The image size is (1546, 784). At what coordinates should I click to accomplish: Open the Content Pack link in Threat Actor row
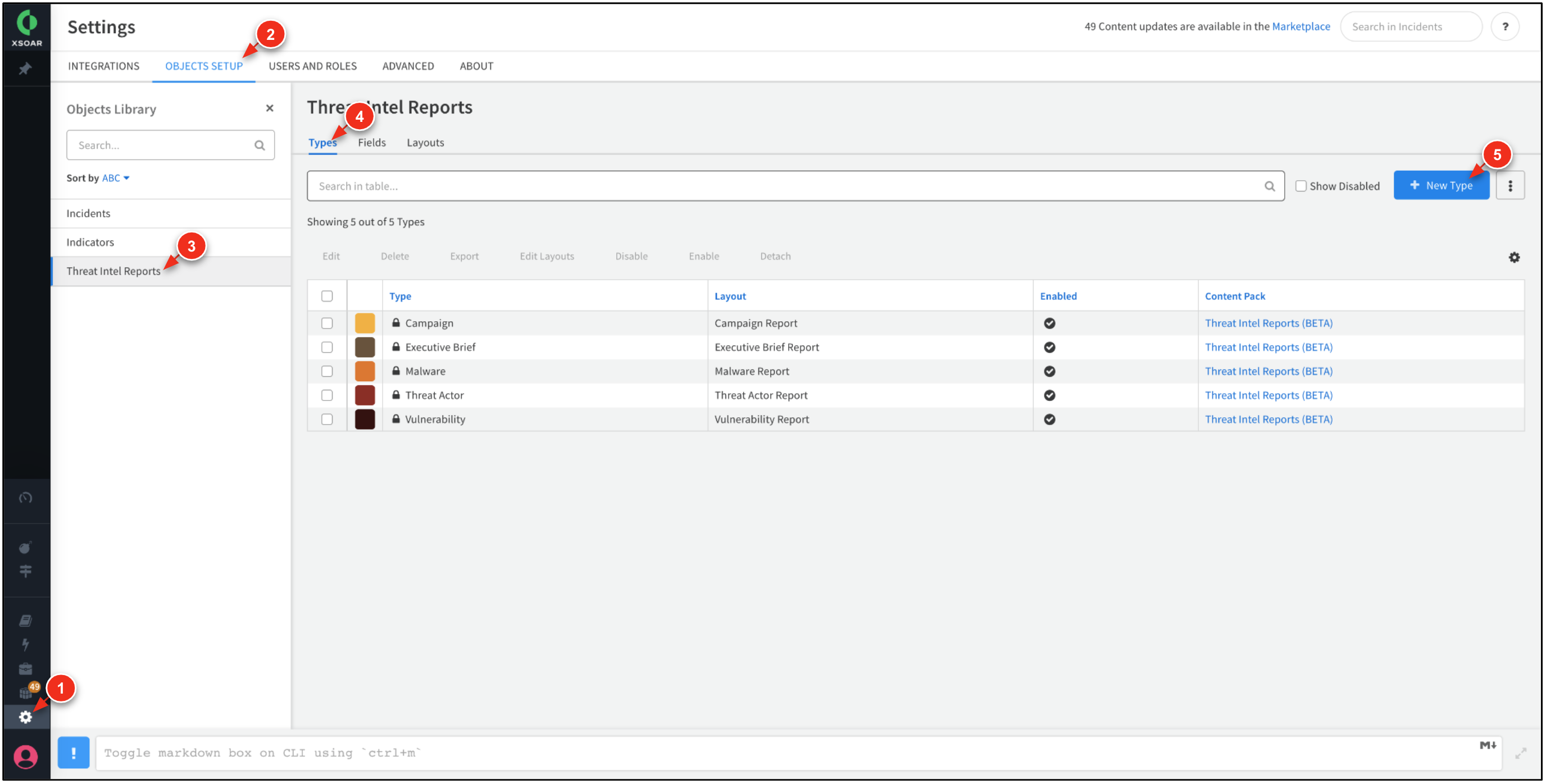pyautogui.click(x=1268, y=395)
